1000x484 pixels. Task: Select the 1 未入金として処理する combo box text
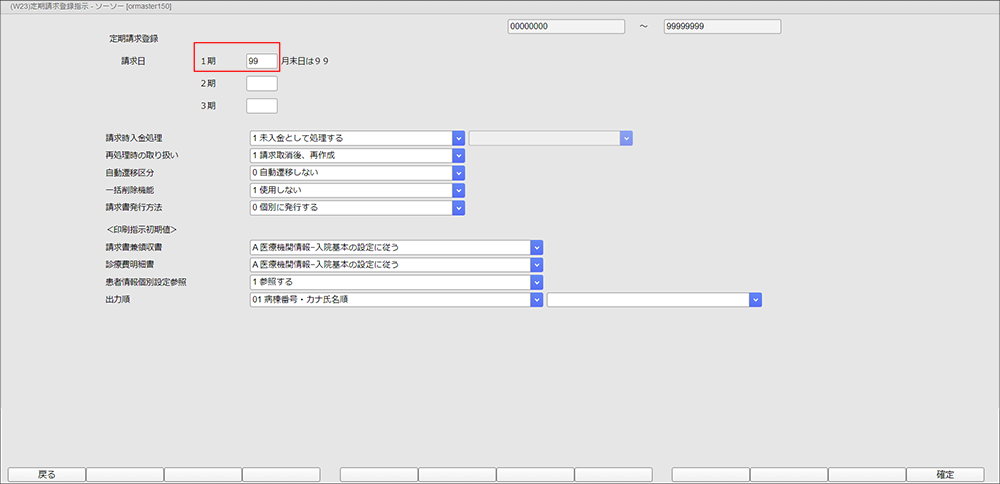coord(350,138)
